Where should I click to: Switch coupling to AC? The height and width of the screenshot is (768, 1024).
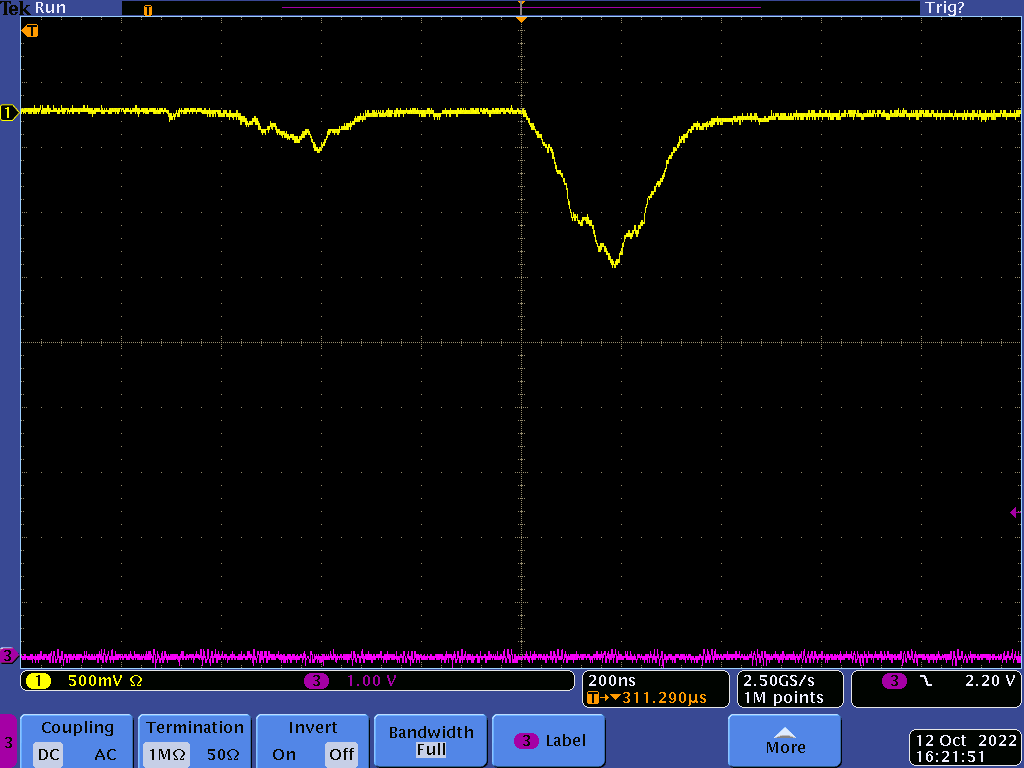(105, 754)
